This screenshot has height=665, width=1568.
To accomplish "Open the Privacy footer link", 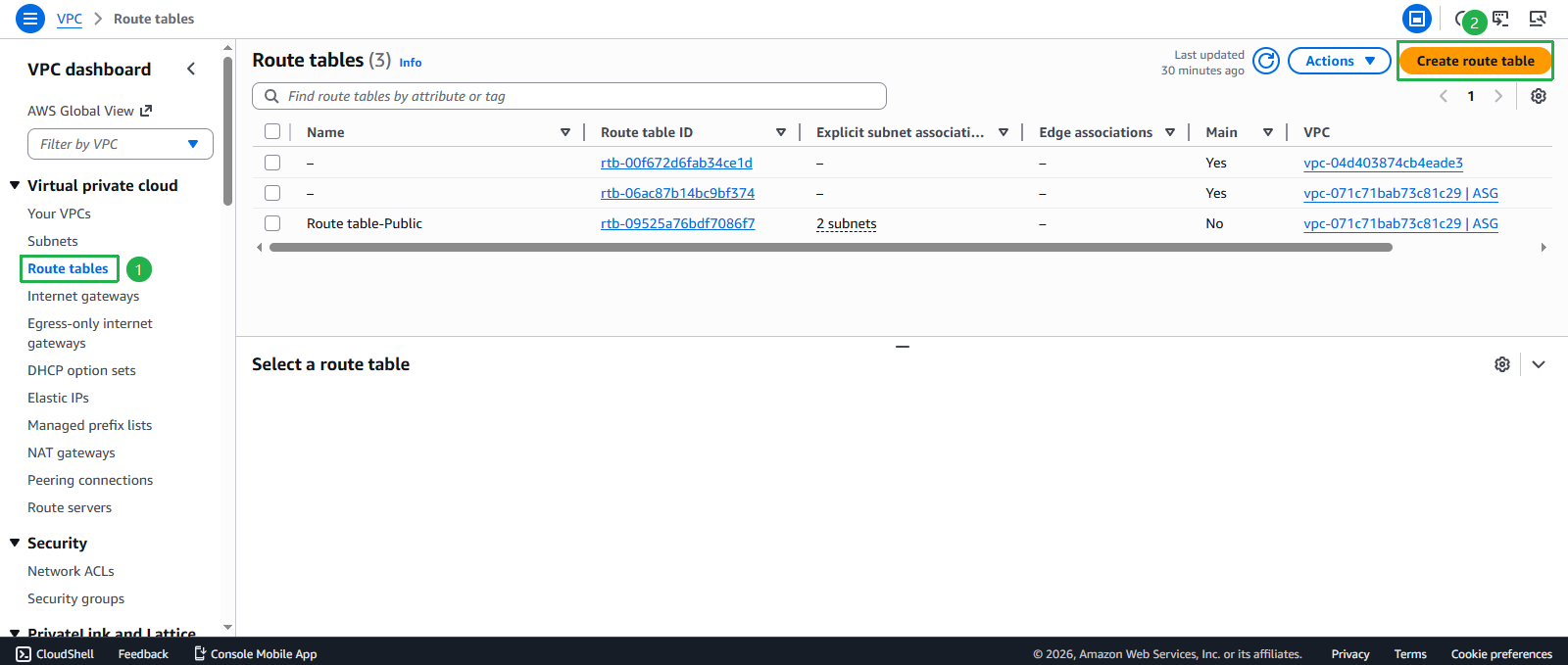I will pyautogui.click(x=1349, y=654).
